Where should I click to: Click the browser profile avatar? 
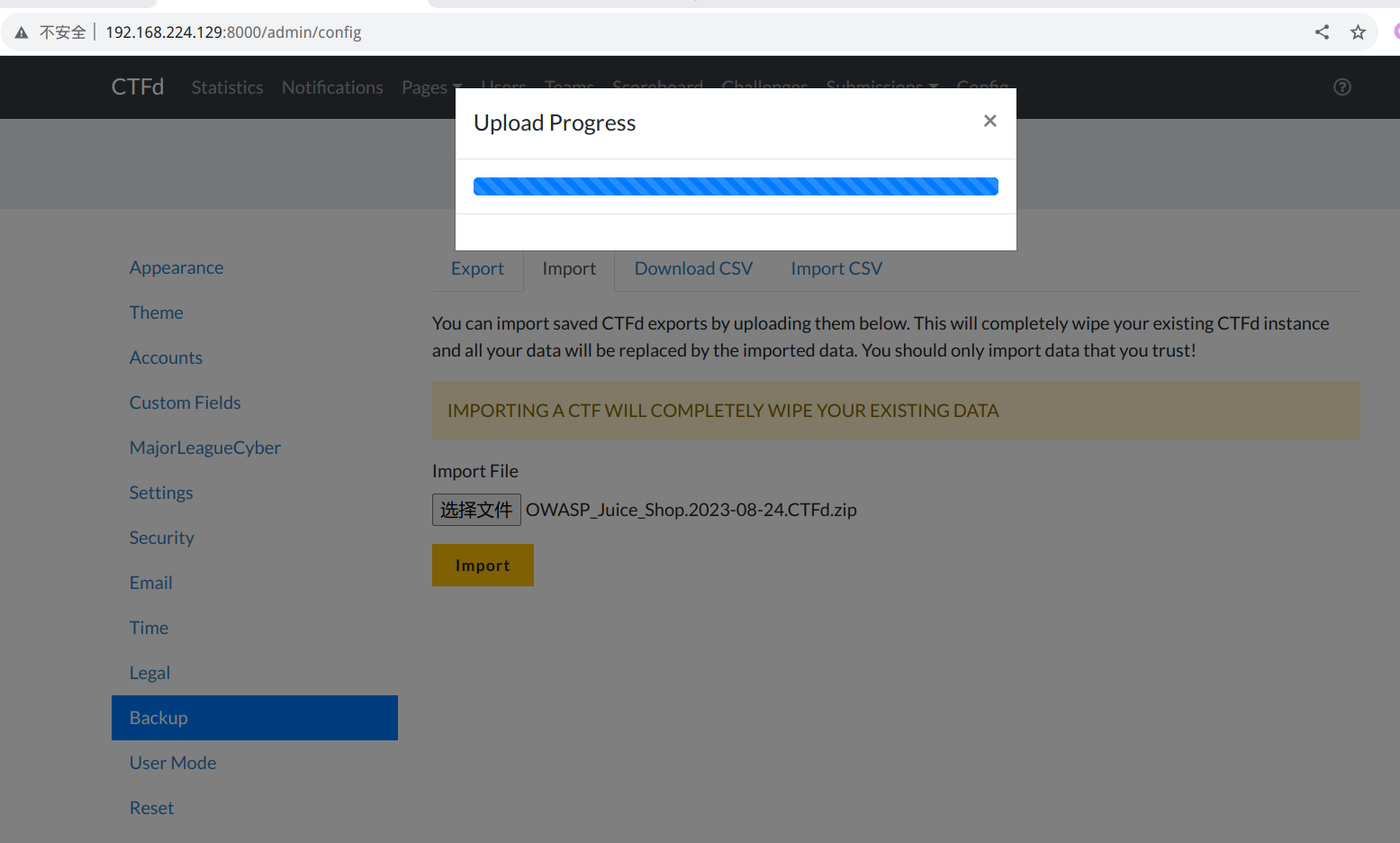(1395, 32)
